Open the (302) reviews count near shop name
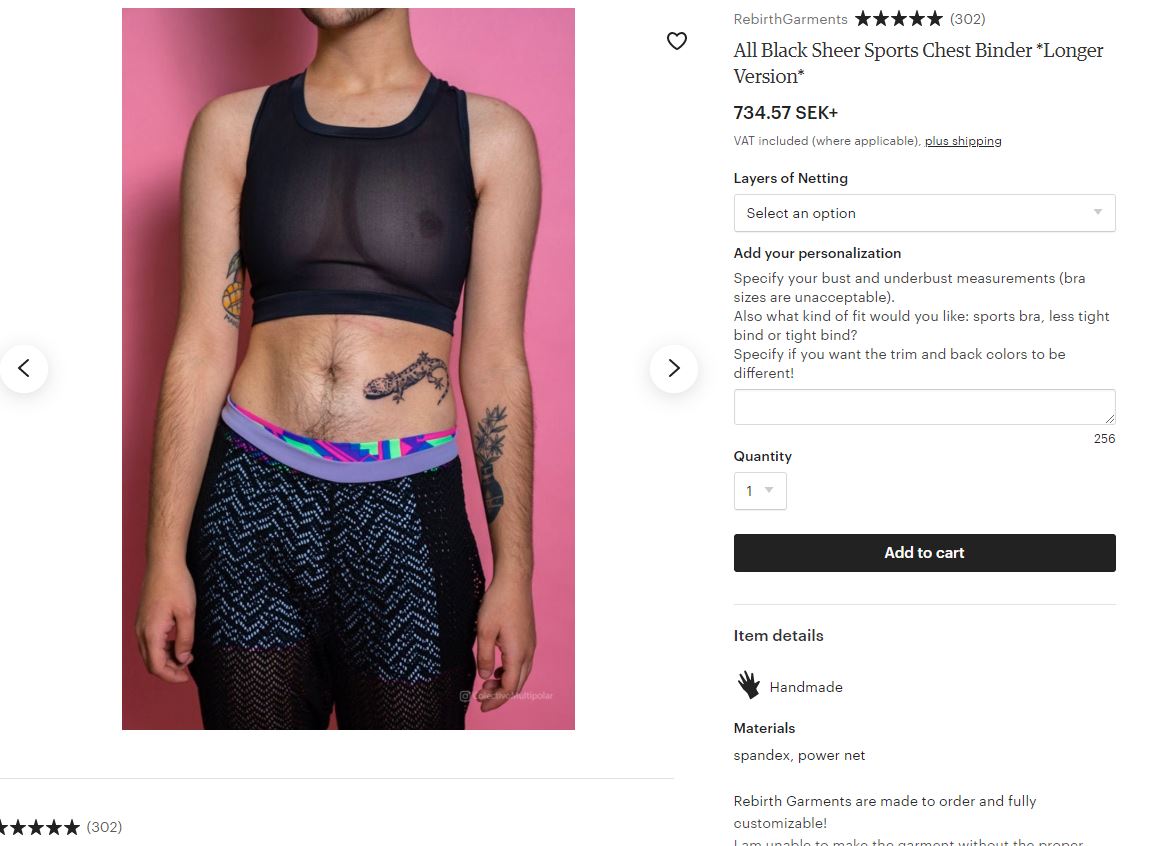1152x846 pixels. [967, 19]
